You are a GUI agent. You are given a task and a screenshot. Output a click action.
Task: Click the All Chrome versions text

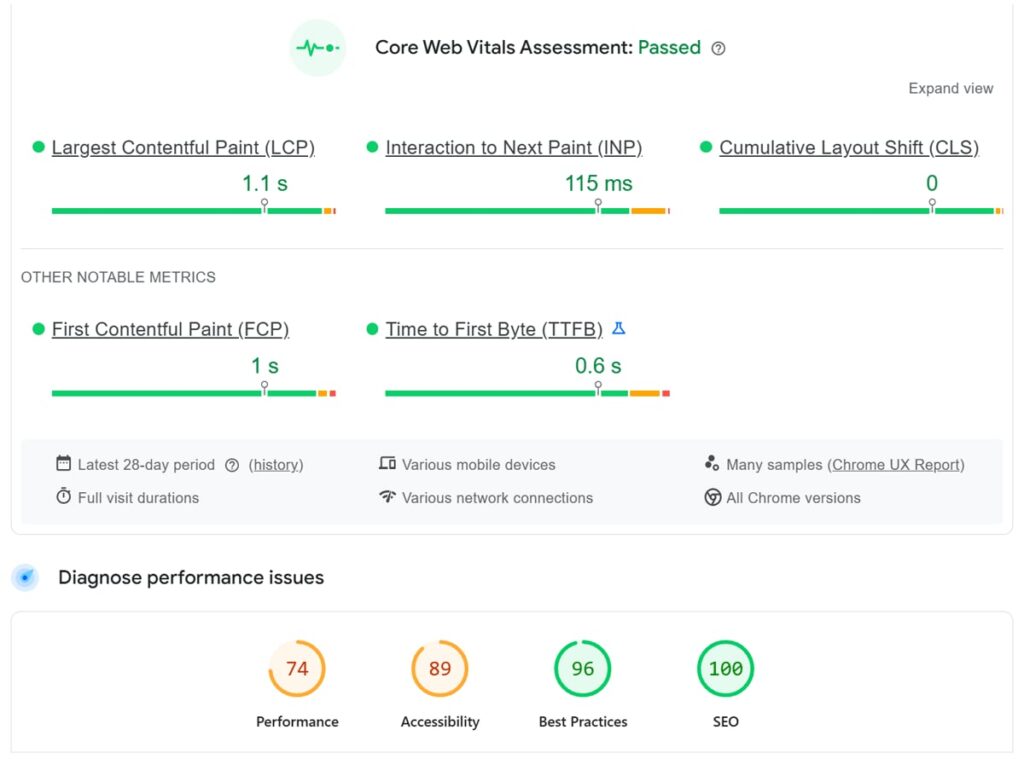pyautogui.click(x=793, y=498)
